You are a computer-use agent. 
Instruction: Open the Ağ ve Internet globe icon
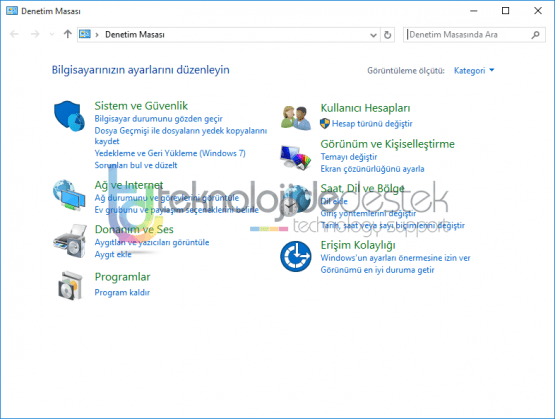coord(69,195)
